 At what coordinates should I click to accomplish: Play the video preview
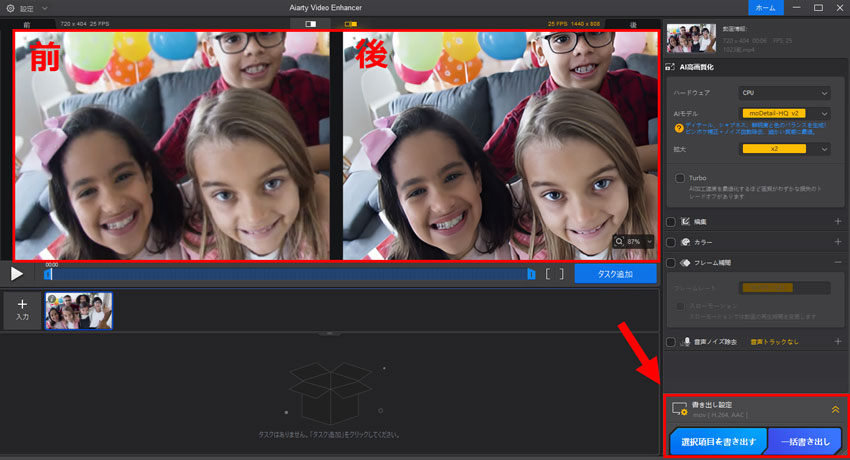click(x=17, y=274)
